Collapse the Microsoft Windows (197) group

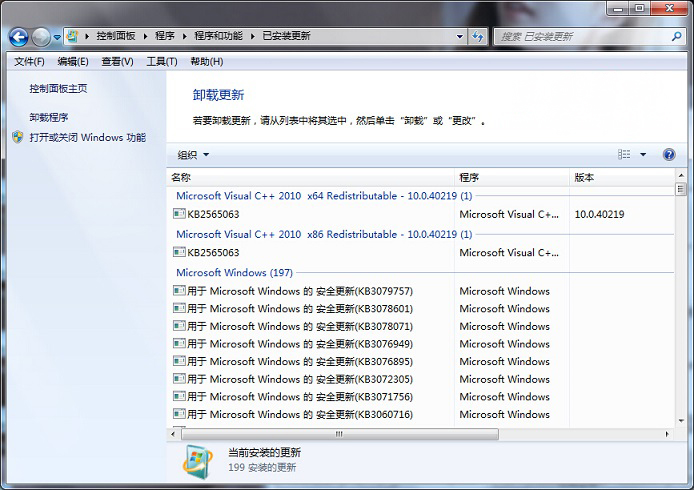coord(235,273)
